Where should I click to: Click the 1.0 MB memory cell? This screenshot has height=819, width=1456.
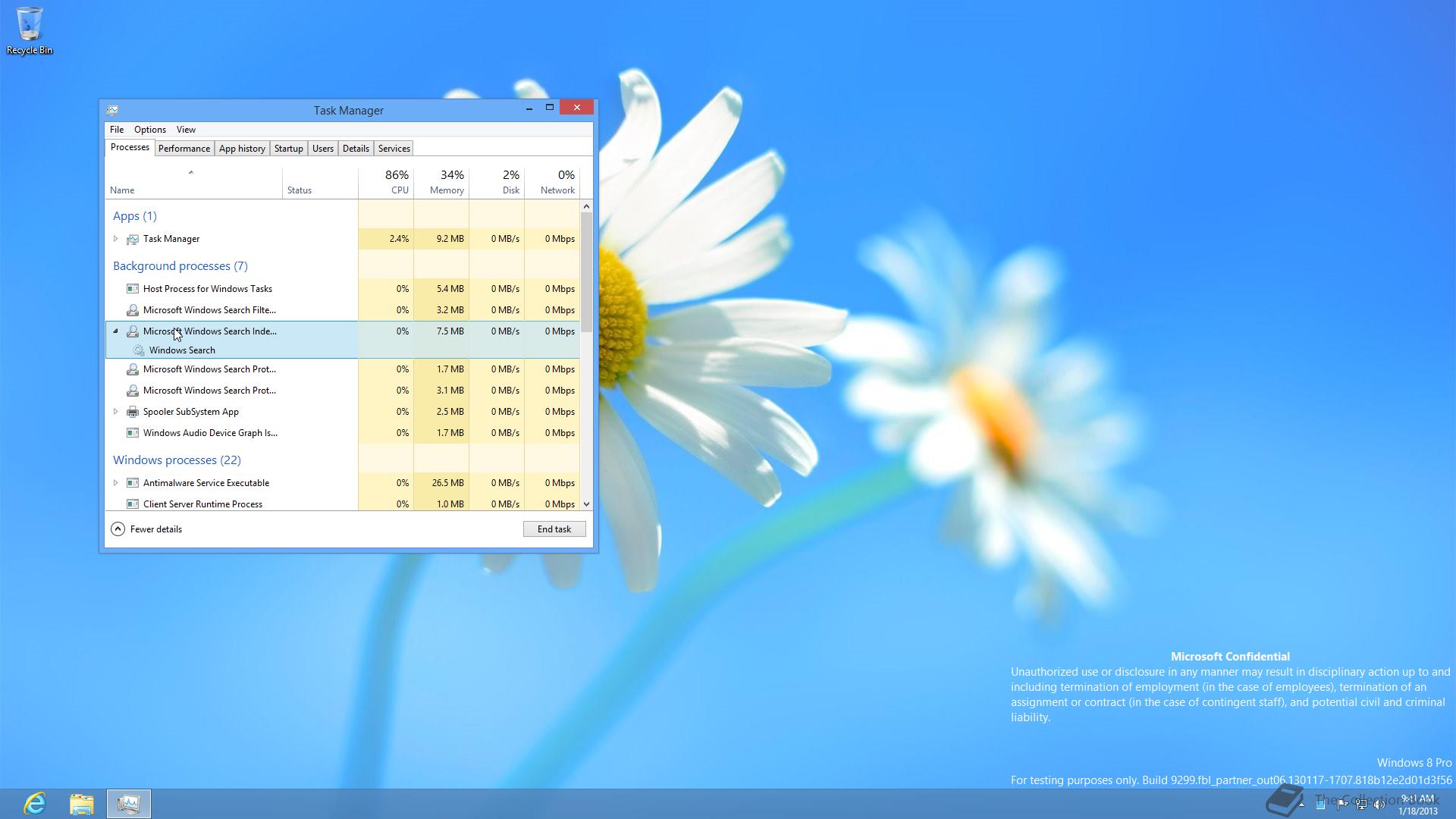(x=441, y=504)
